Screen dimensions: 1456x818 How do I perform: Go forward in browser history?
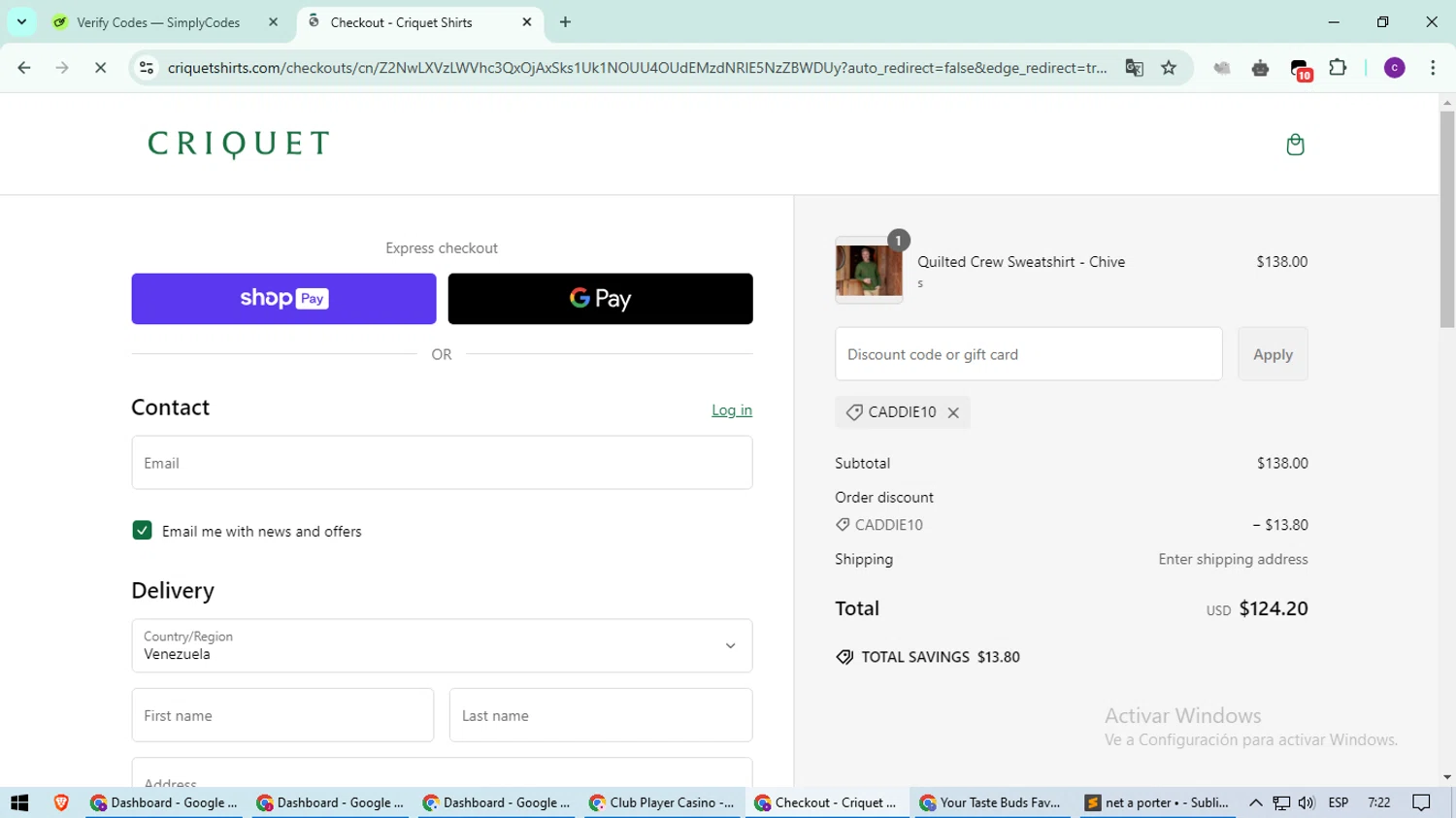click(x=62, y=68)
